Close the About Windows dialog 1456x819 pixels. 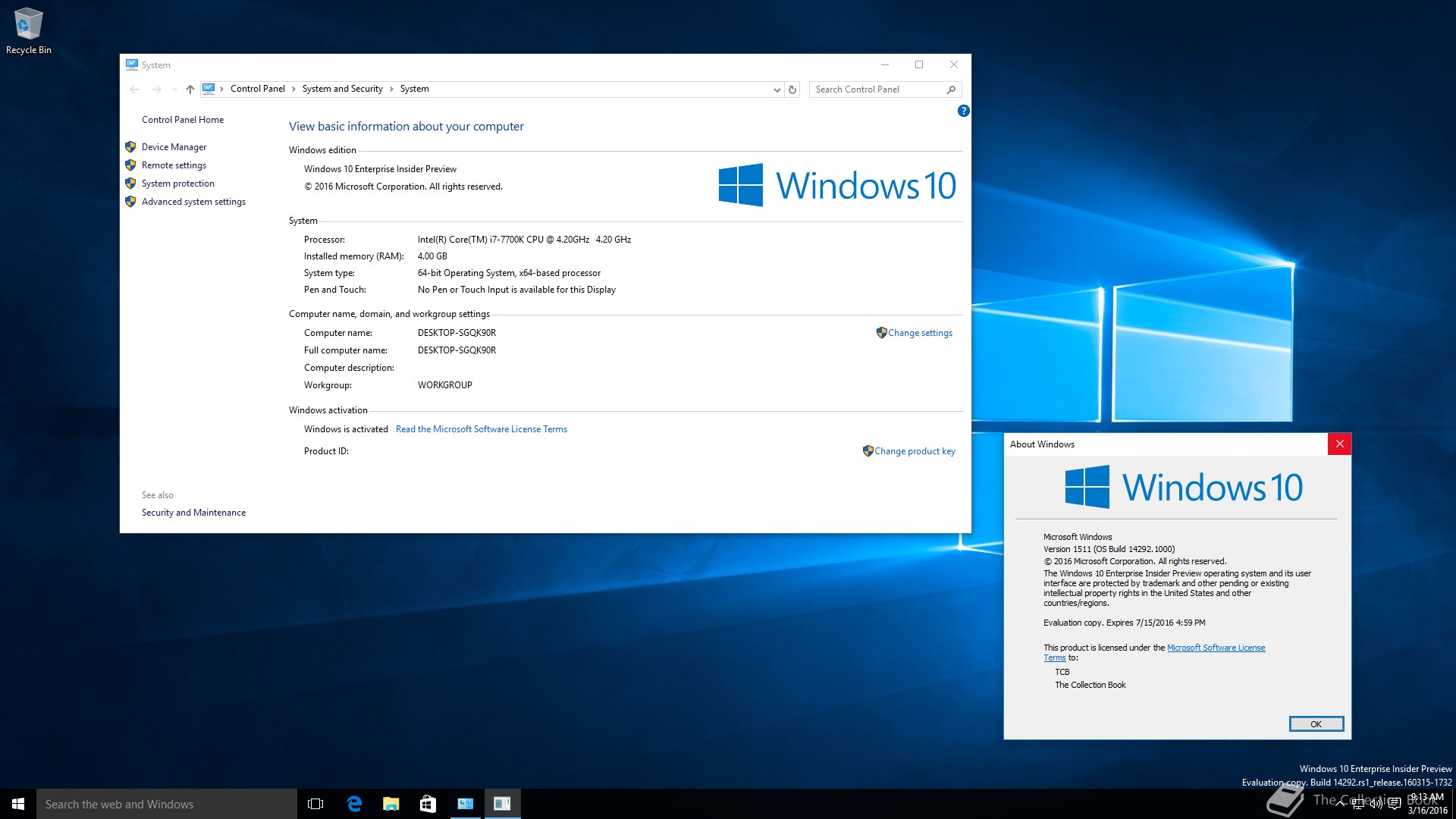1339,444
